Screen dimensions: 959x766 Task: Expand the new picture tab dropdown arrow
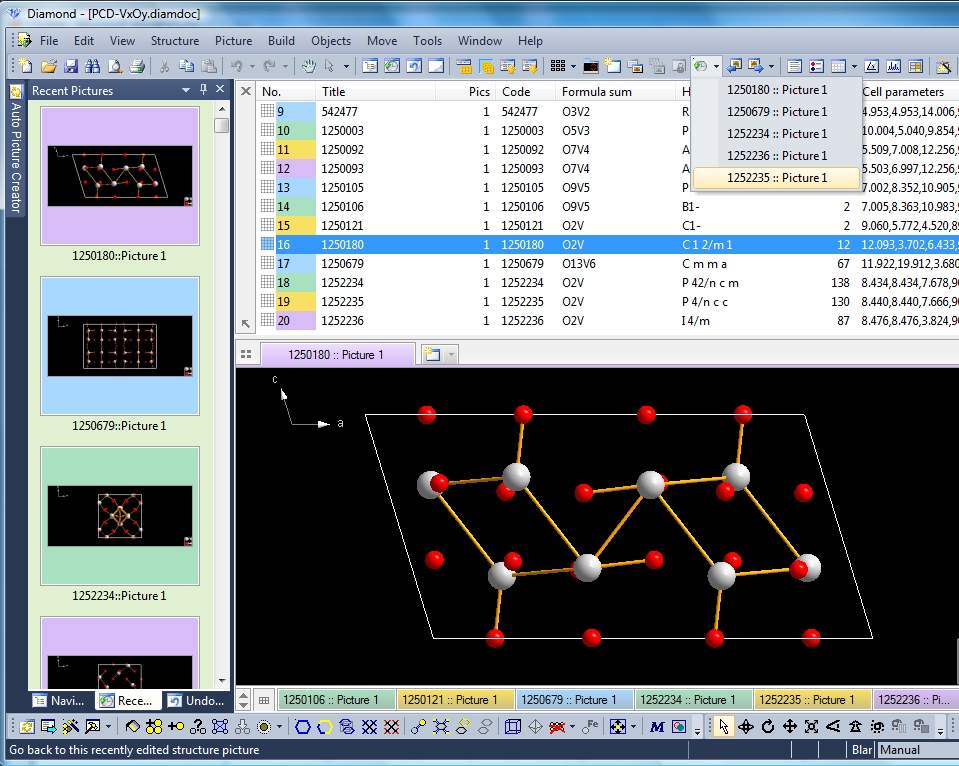pyautogui.click(x=451, y=354)
